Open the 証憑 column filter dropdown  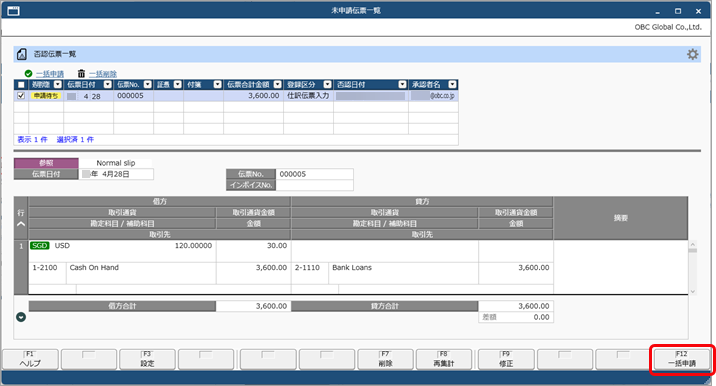pos(178,85)
